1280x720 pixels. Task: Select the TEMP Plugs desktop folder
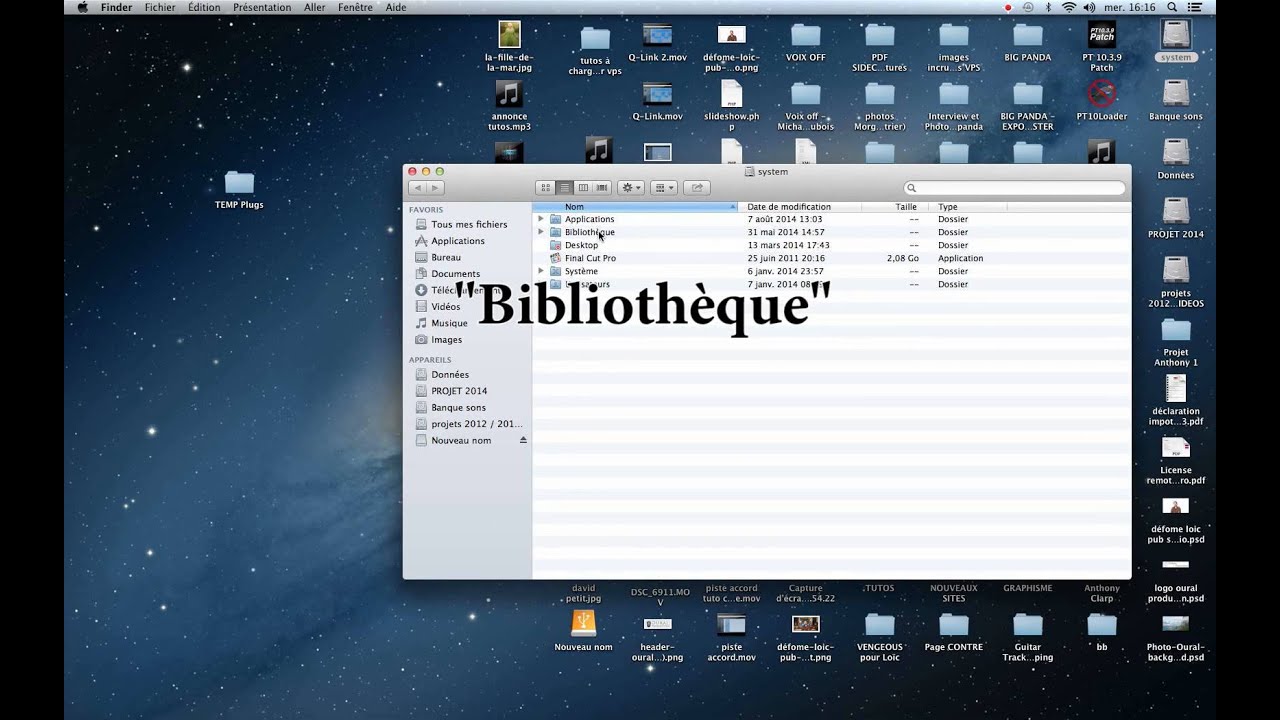(239, 190)
